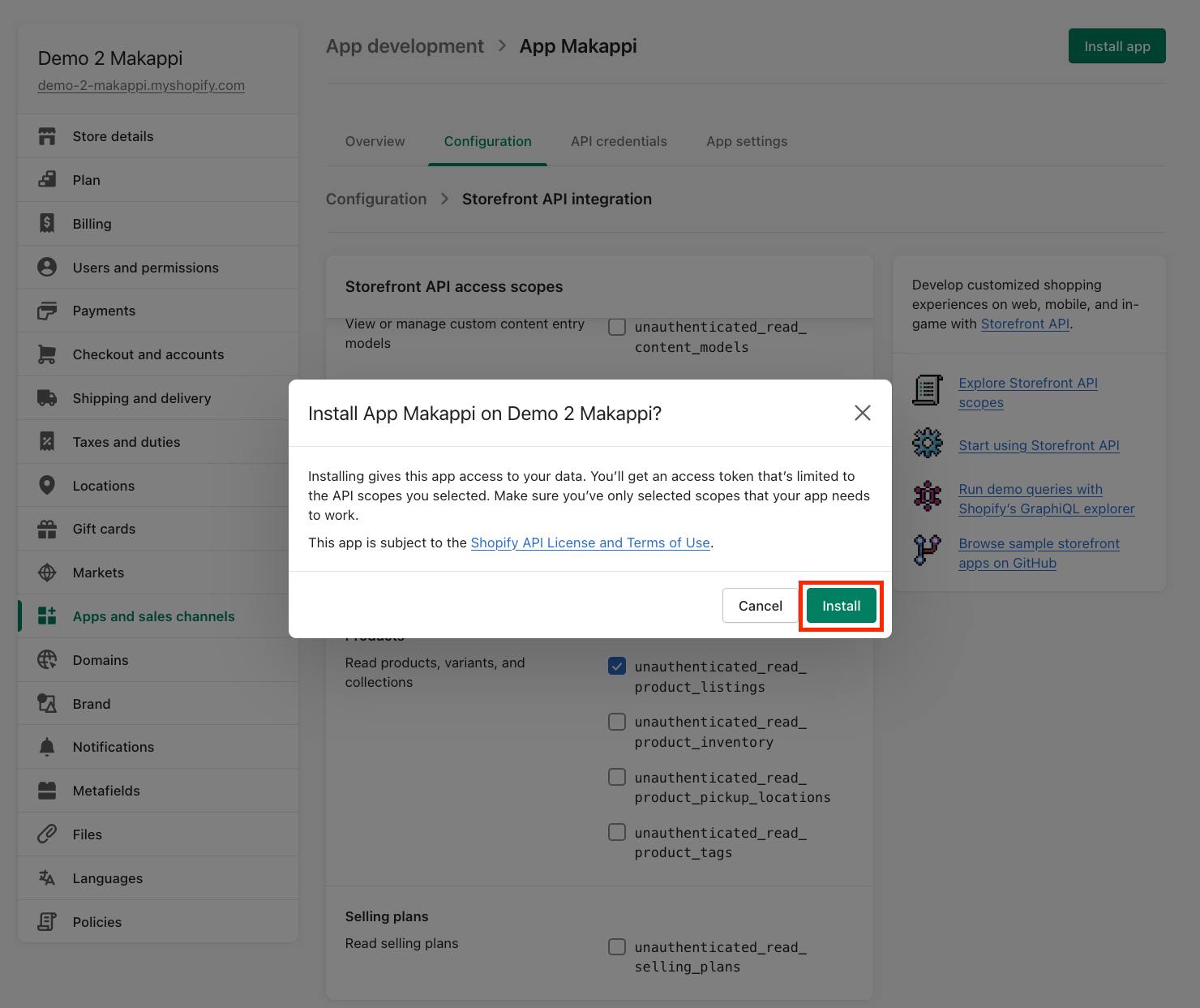Click the Locations pin icon
The width and height of the screenshot is (1200, 1008).
tap(47, 485)
